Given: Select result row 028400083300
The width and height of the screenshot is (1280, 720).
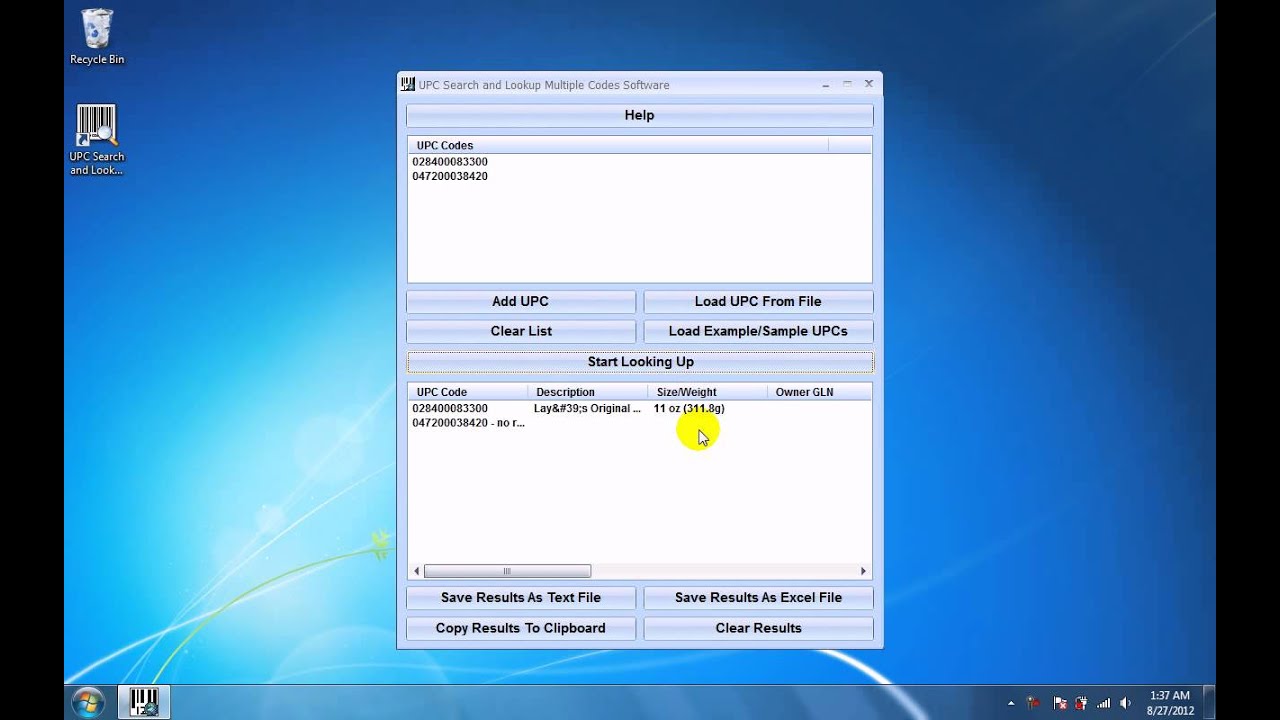Looking at the screenshot, I should click(450, 408).
